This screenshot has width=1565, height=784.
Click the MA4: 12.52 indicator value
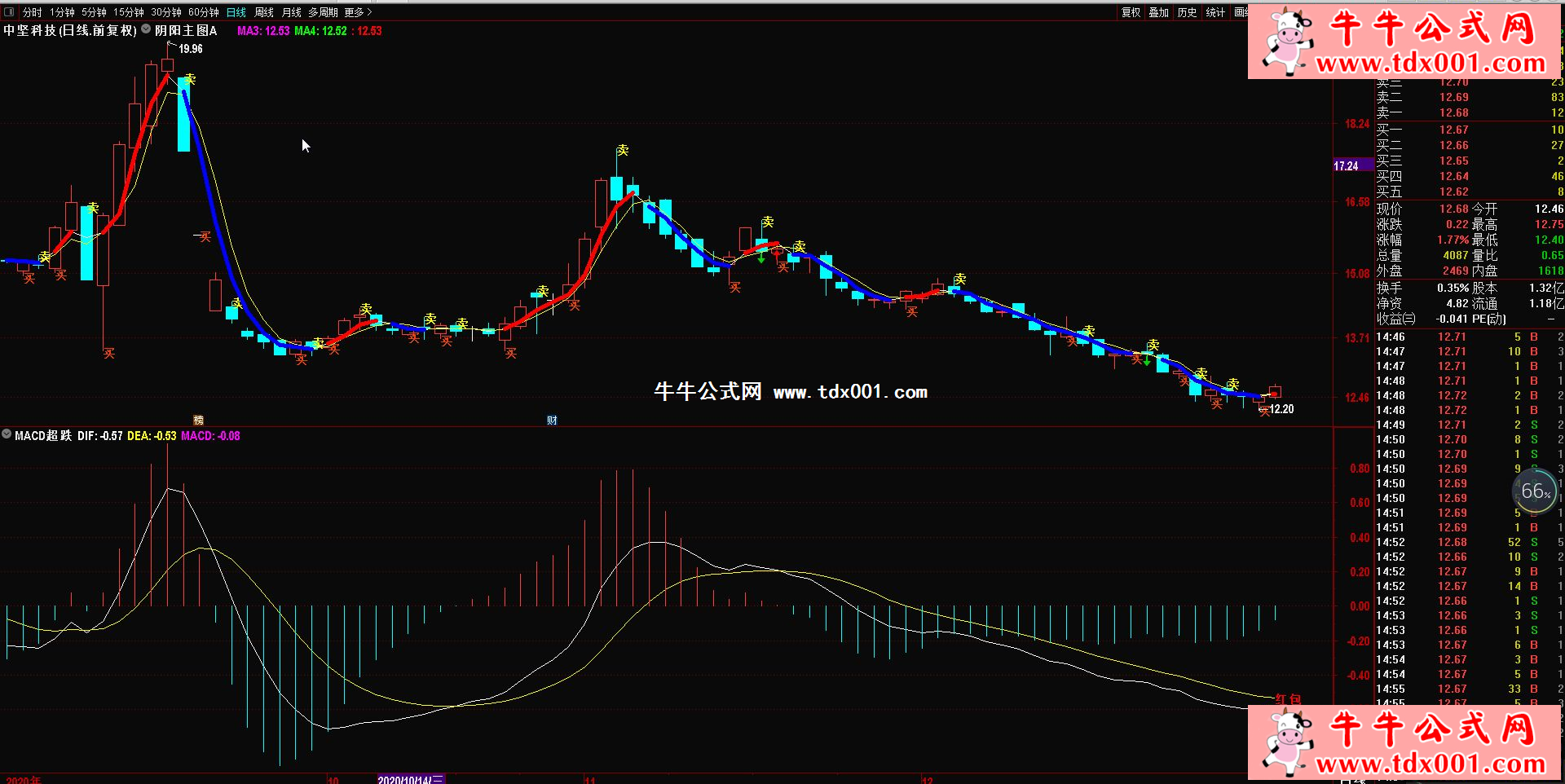pyautogui.click(x=320, y=31)
